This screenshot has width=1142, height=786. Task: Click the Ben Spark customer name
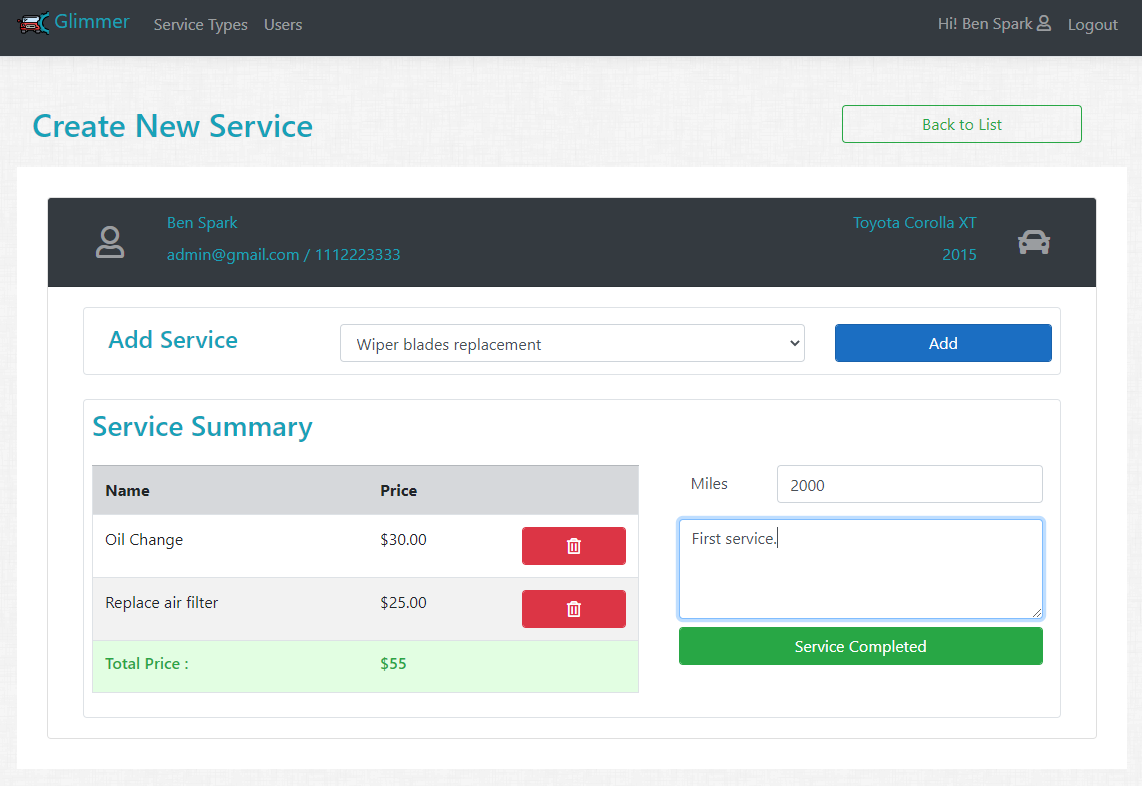[x=202, y=223]
